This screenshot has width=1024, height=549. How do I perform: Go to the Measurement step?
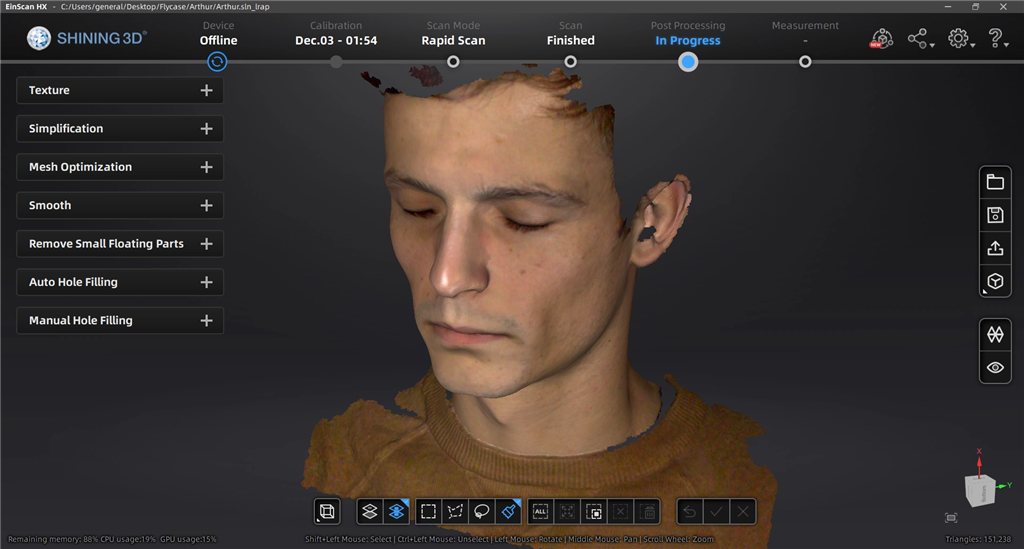point(805,61)
